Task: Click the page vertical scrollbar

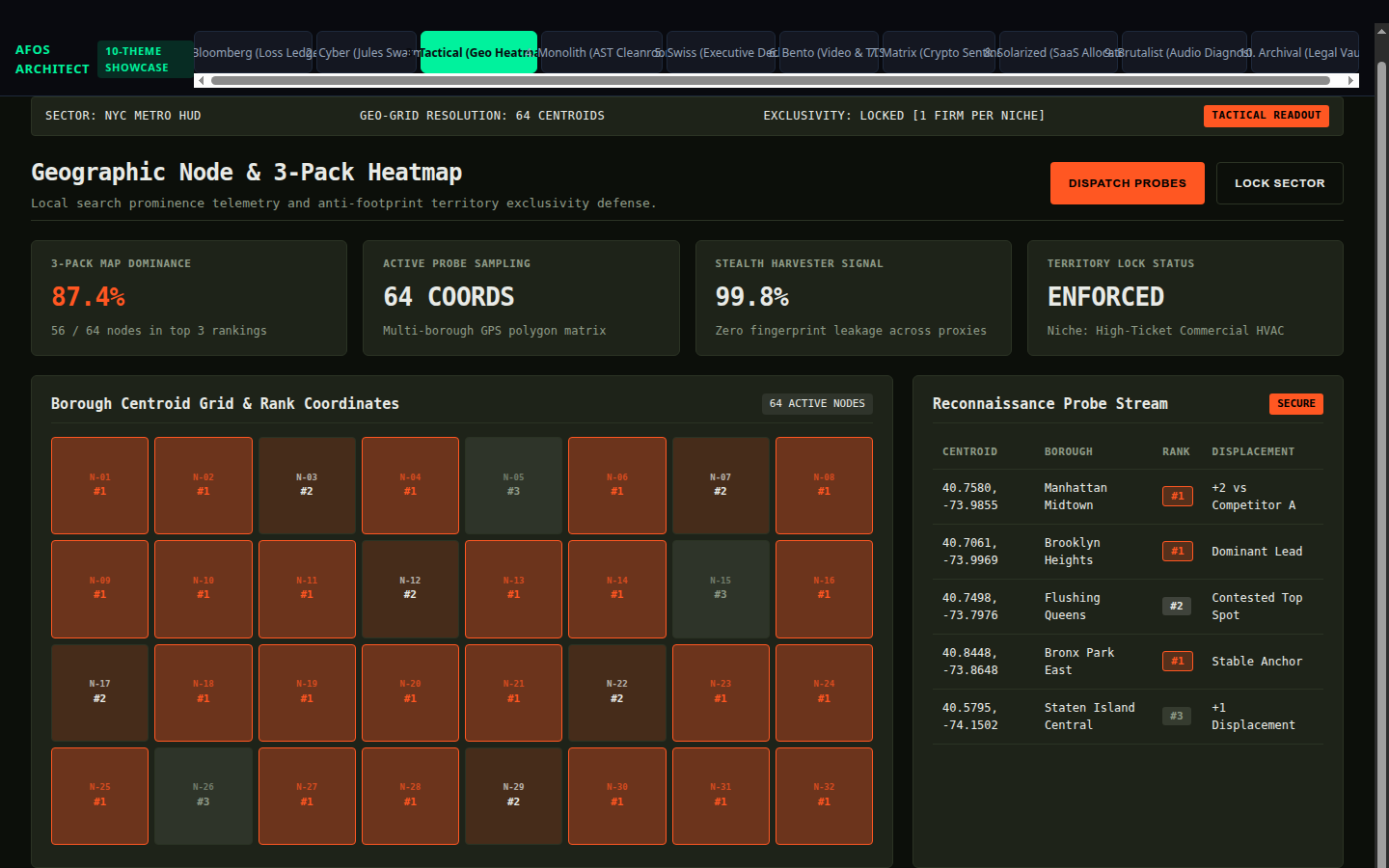Action: [1381, 463]
